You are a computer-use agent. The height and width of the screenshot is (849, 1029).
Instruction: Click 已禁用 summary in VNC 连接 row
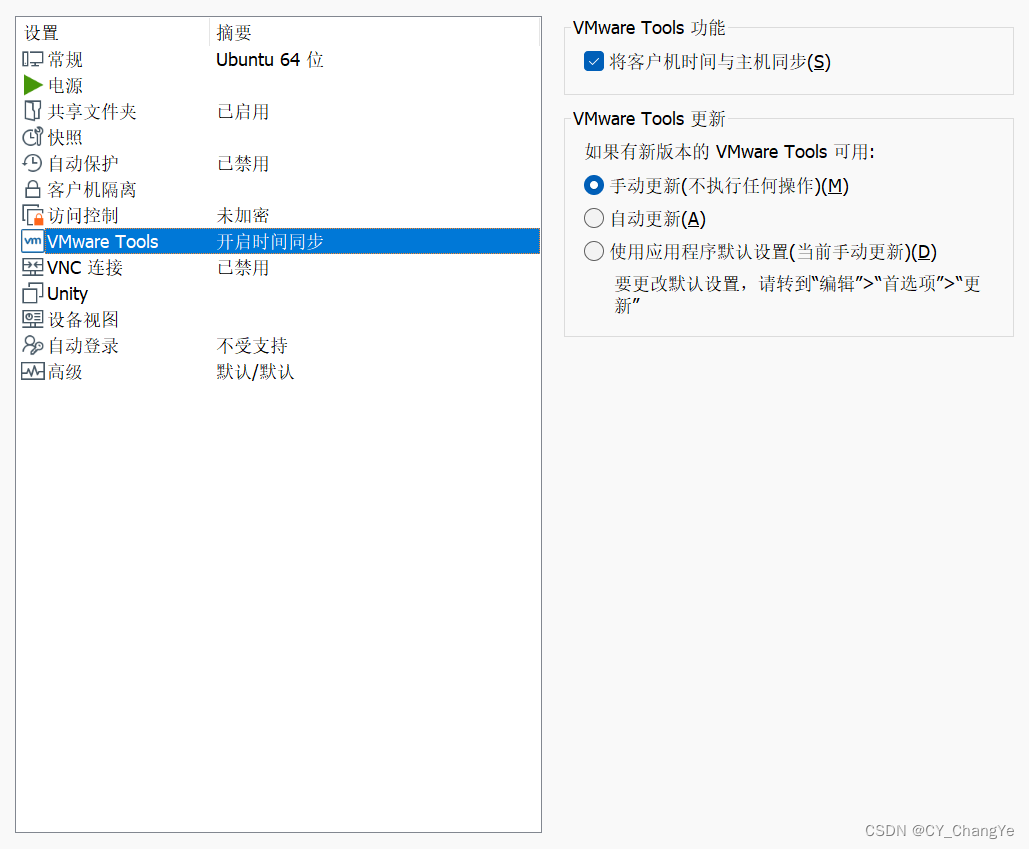[x=243, y=267]
